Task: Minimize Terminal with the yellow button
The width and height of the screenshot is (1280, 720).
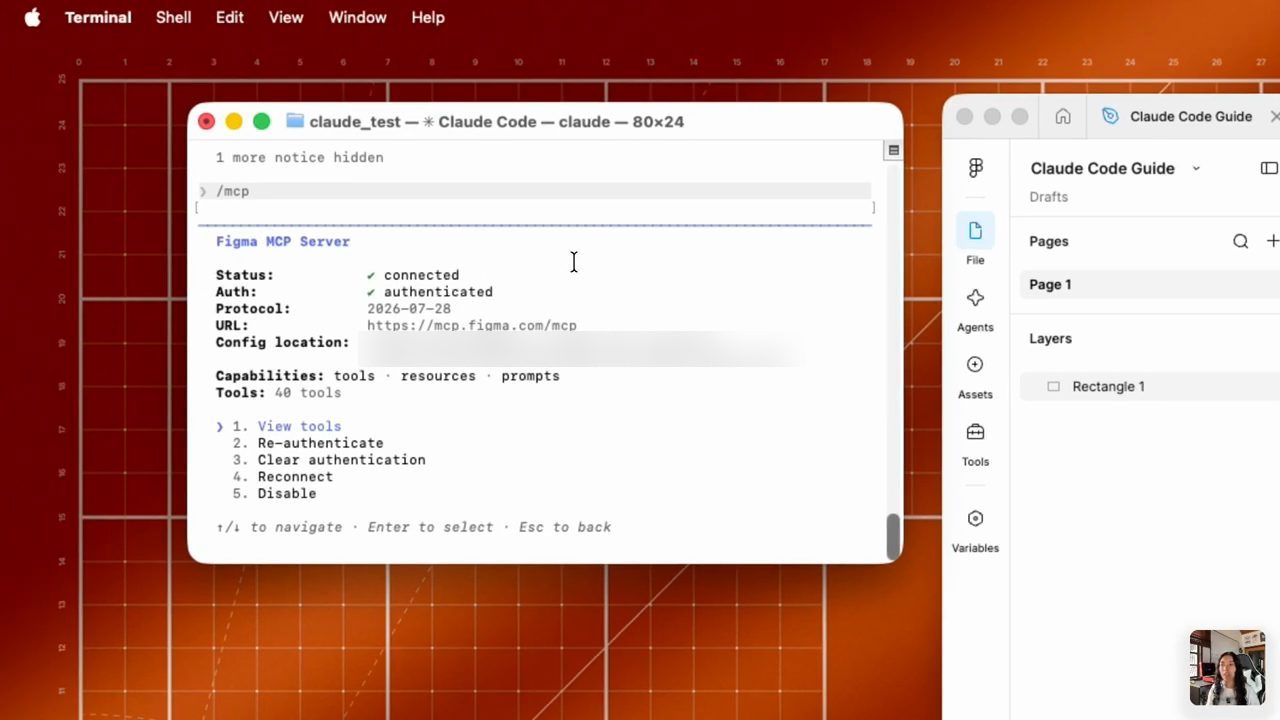Action: [x=234, y=121]
